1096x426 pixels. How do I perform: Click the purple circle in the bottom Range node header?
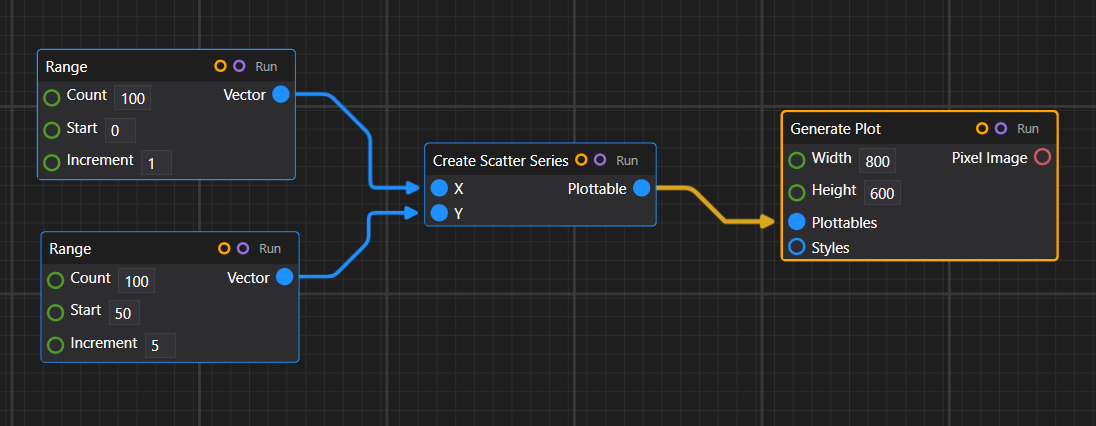click(243, 248)
